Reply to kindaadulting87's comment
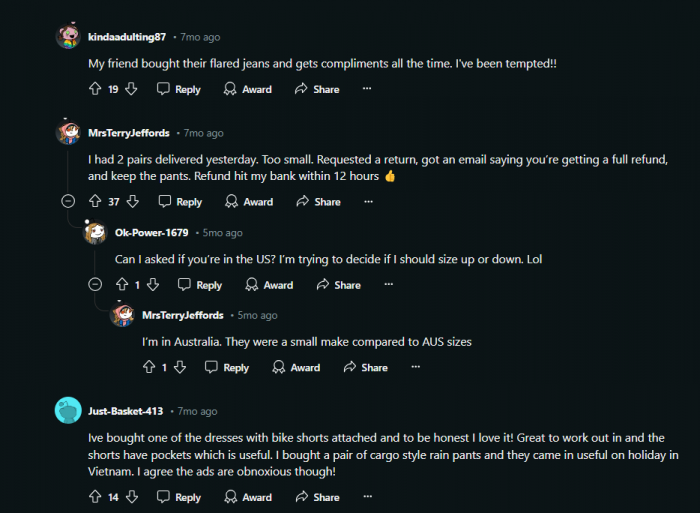Viewport: 700px width, 513px height. [179, 89]
